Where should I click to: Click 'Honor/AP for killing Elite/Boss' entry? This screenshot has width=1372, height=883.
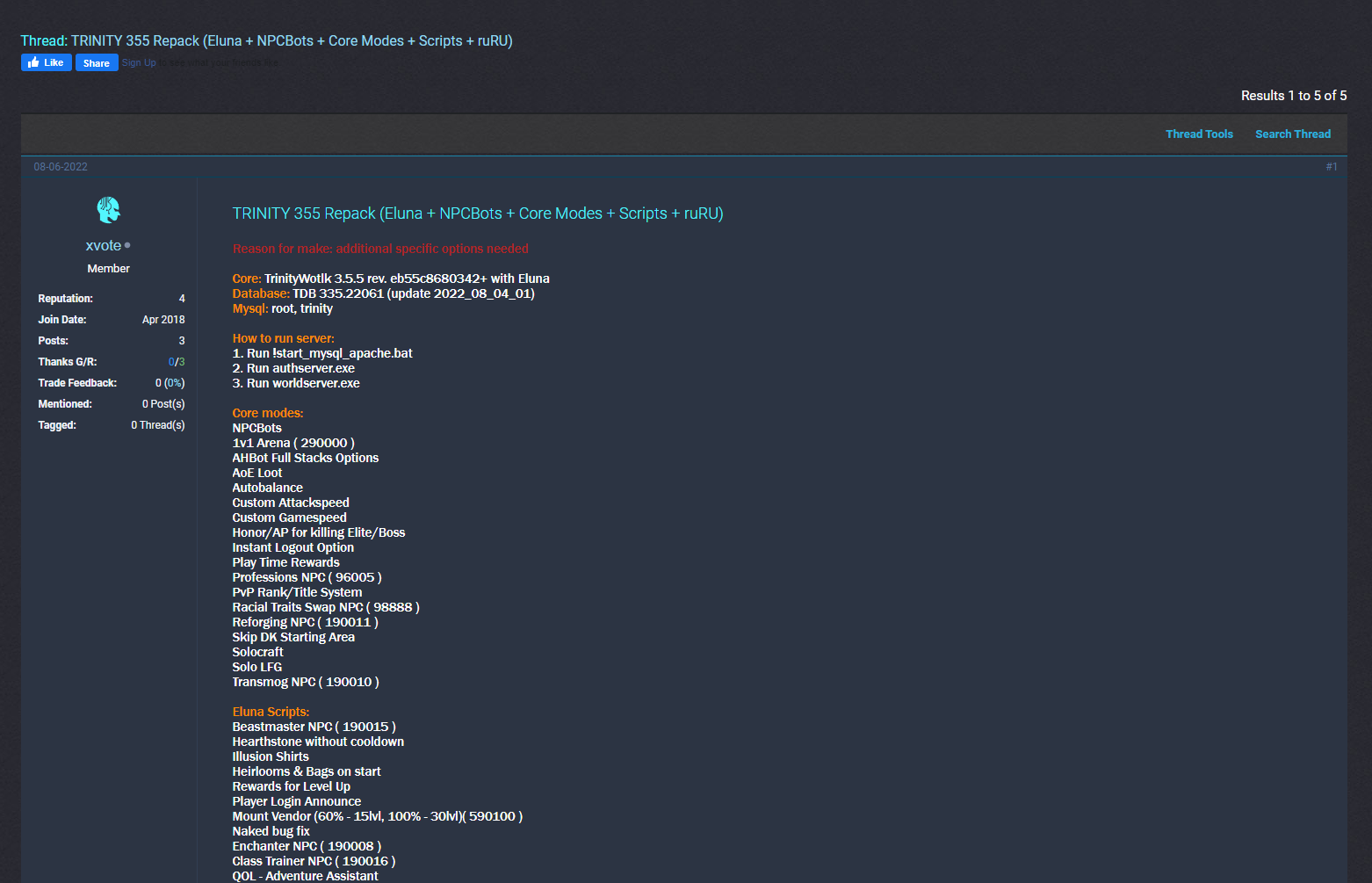tap(319, 532)
